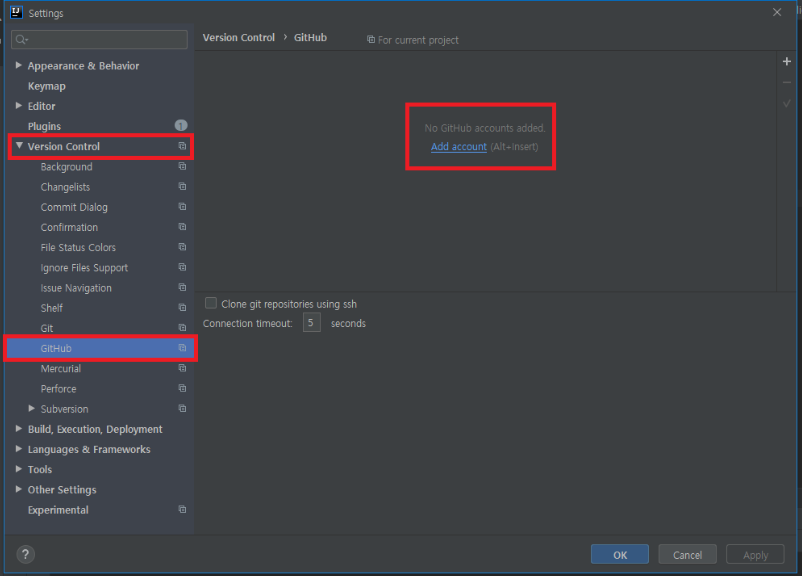802x576 pixels.
Task: Collapse the Version Control section arrow
Action: coord(19,146)
